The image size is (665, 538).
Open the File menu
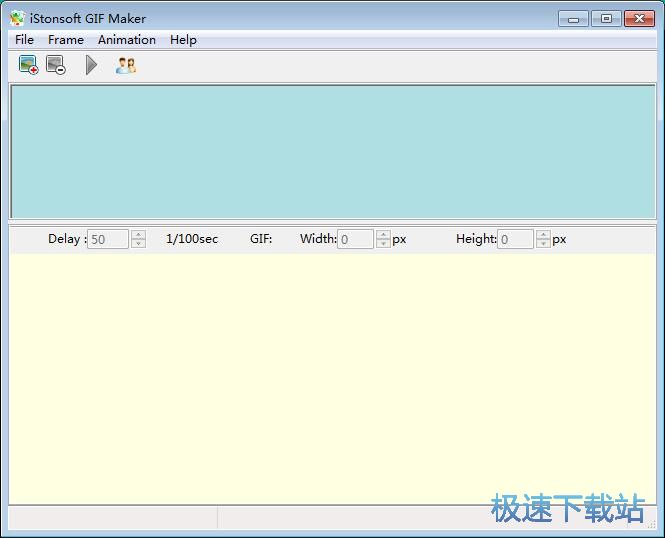coord(24,40)
